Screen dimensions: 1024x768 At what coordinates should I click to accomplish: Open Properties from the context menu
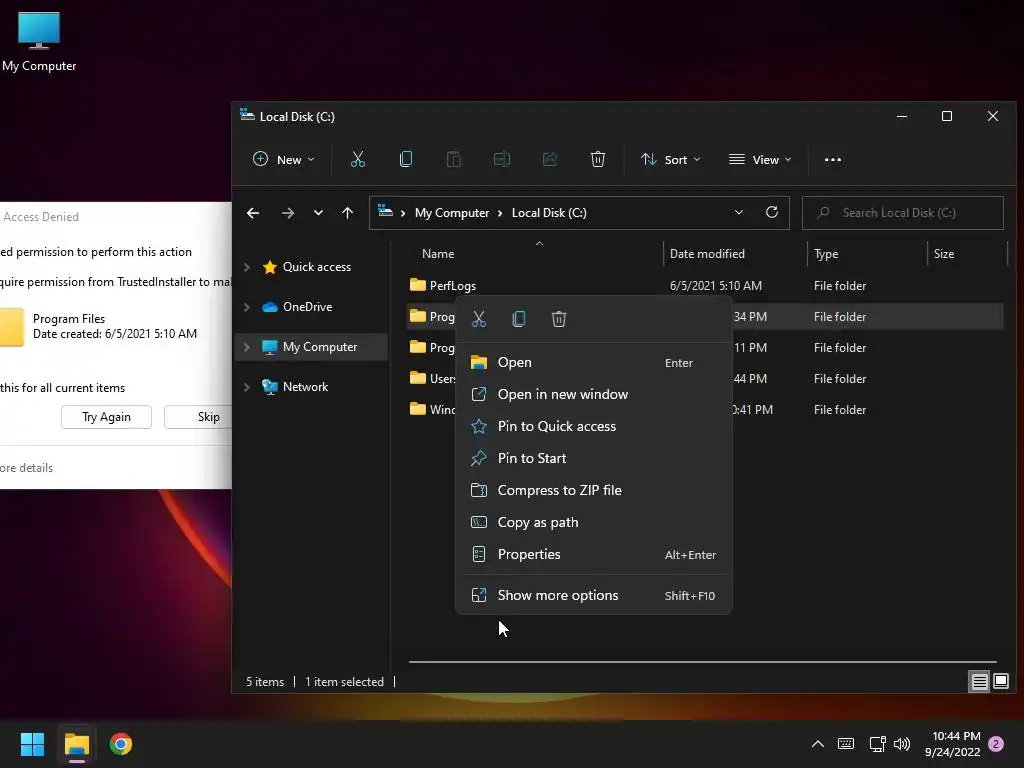coord(593,554)
